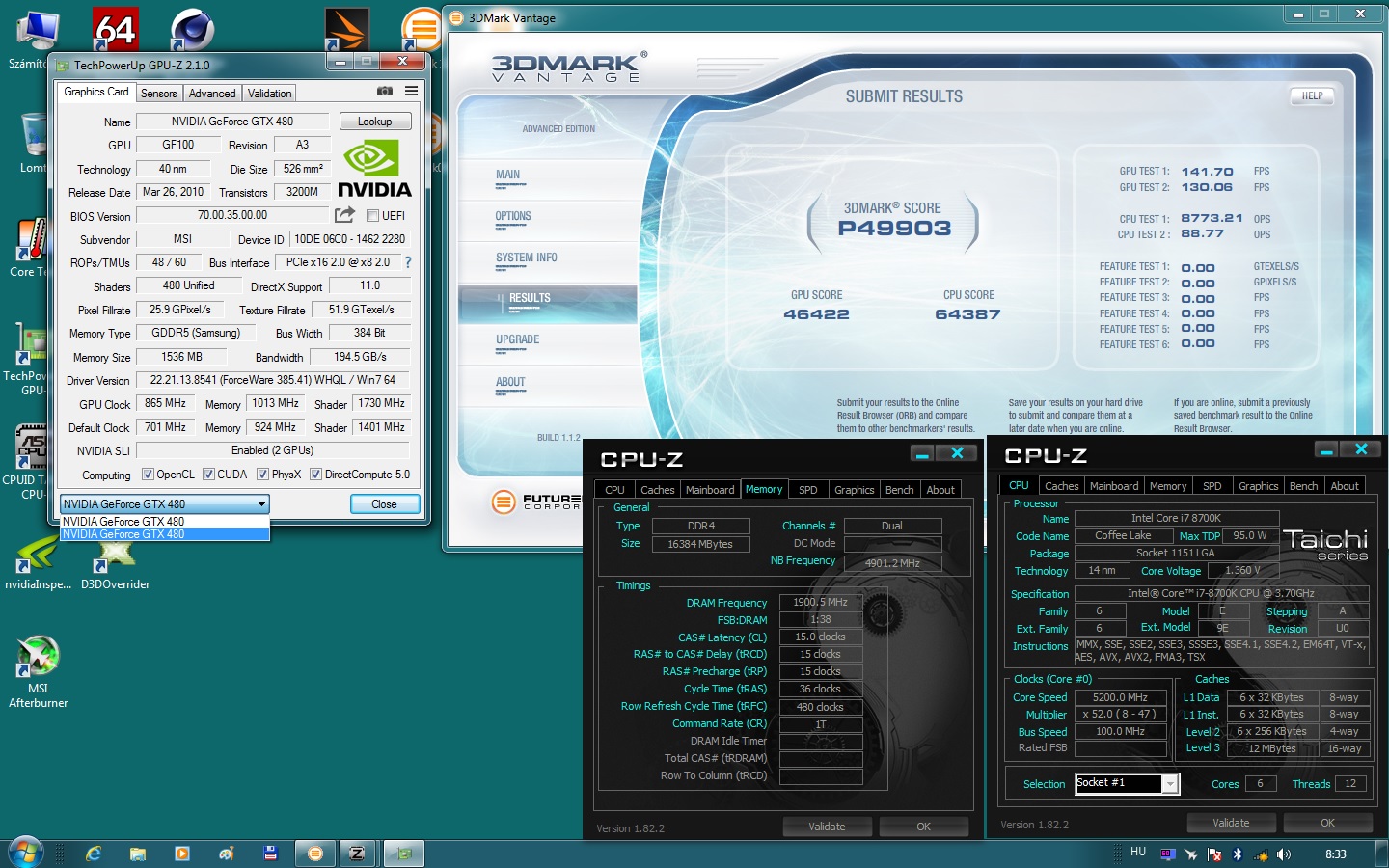The image size is (1389, 868).
Task: Toggle the DirectCompute 5.0 checkbox
Action: click(315, 475)
